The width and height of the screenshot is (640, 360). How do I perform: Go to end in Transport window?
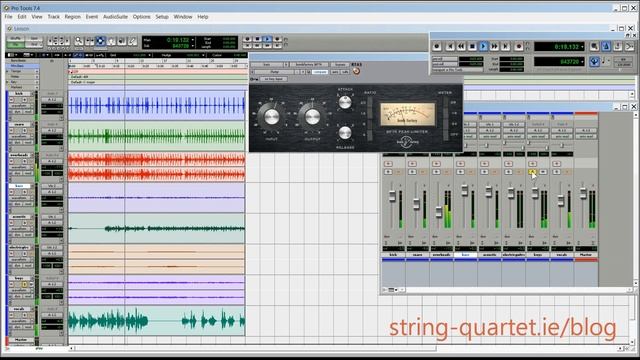pos(505,47)
